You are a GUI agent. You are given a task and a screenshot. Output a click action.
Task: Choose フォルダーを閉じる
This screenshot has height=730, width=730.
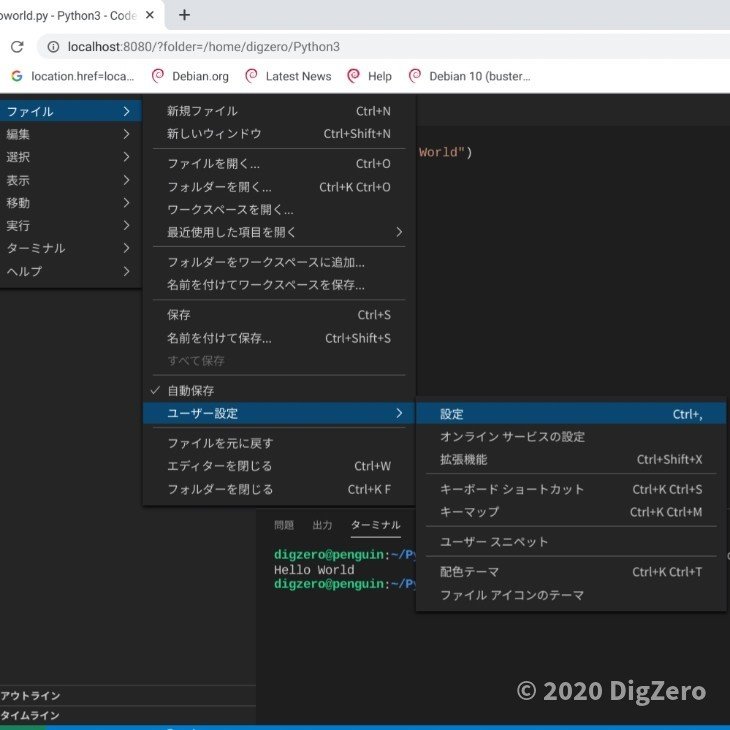pyautogui.click(x=278, y=489)
